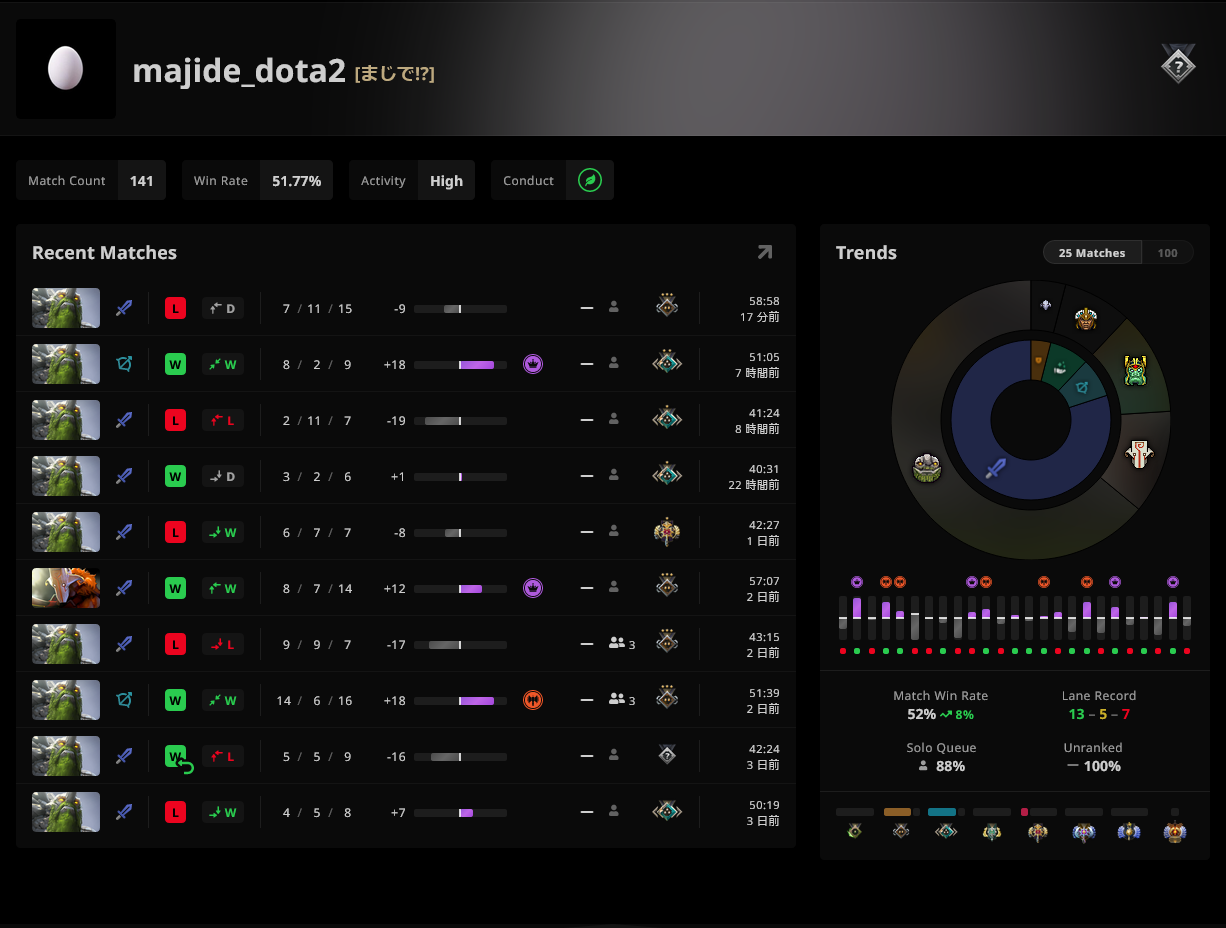Switch Trends to 100 matches
The height and width of the screenshot is (928, 1226).
1167,253
